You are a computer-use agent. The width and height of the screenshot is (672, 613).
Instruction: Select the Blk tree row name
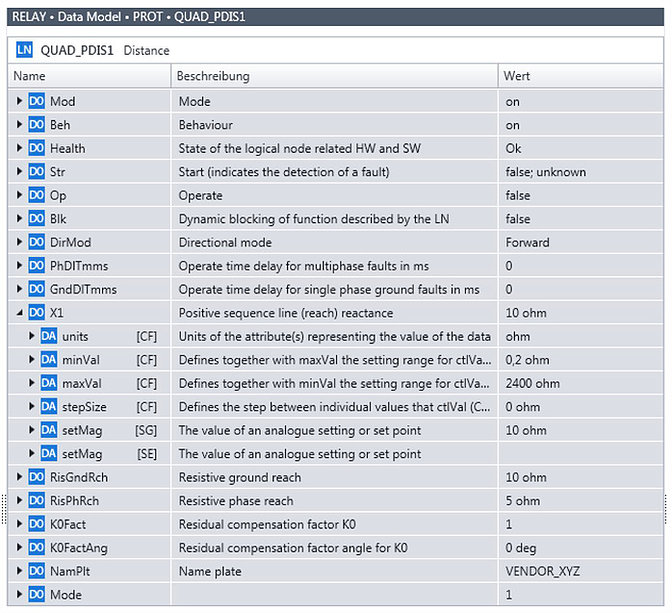(x=58, y=219)
